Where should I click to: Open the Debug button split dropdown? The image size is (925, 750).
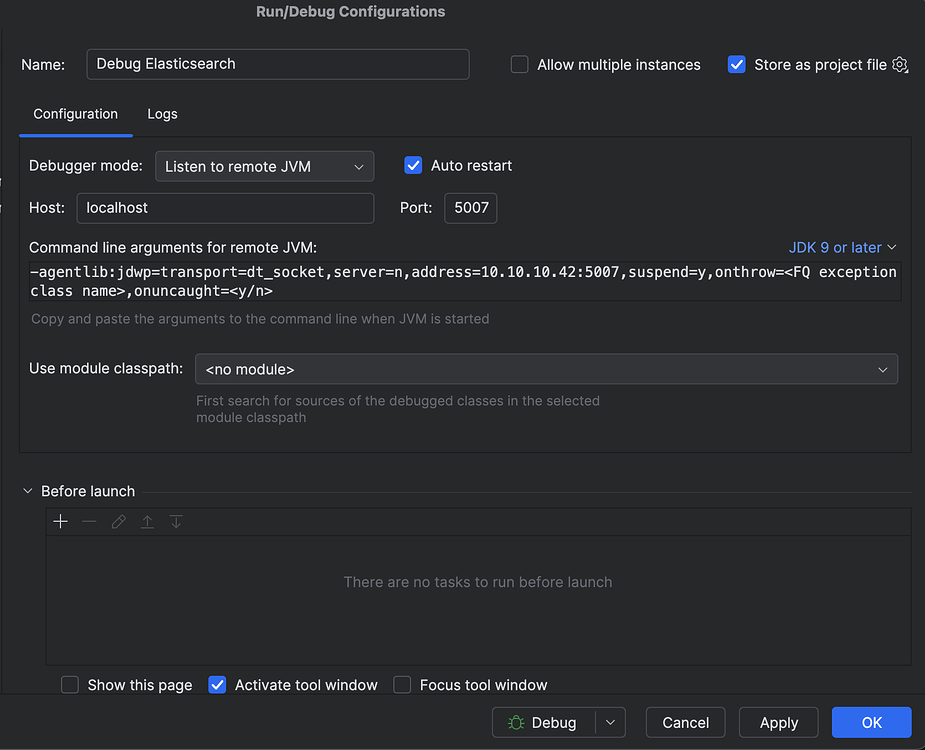pyautogui.click(x=610, y=722)
